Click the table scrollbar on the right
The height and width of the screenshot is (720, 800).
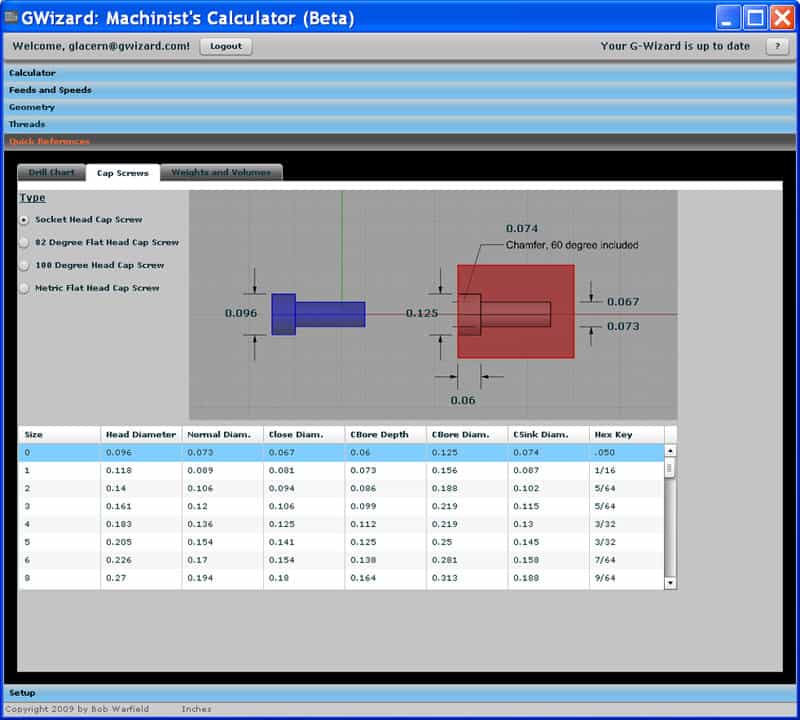[670, 510]
